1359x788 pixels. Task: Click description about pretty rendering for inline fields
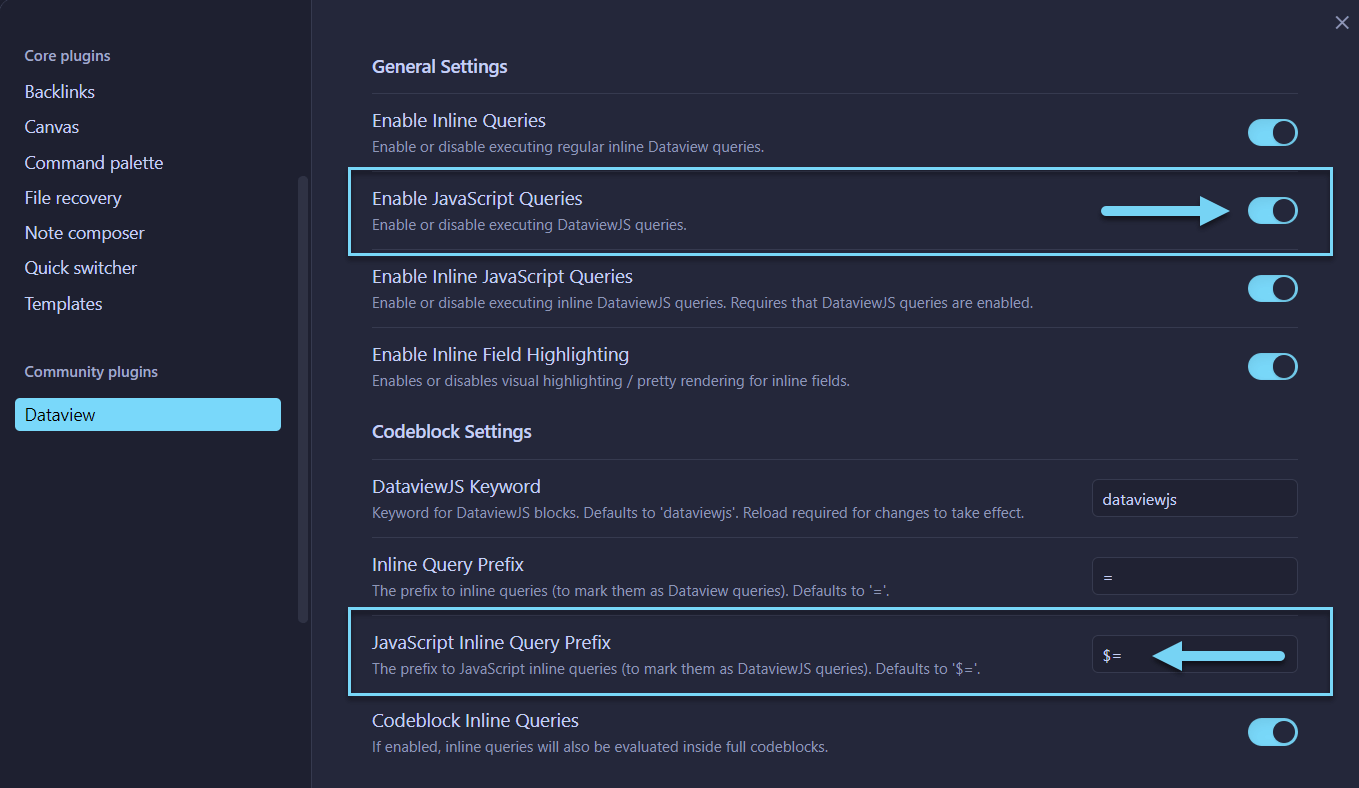tap(611, 381)
